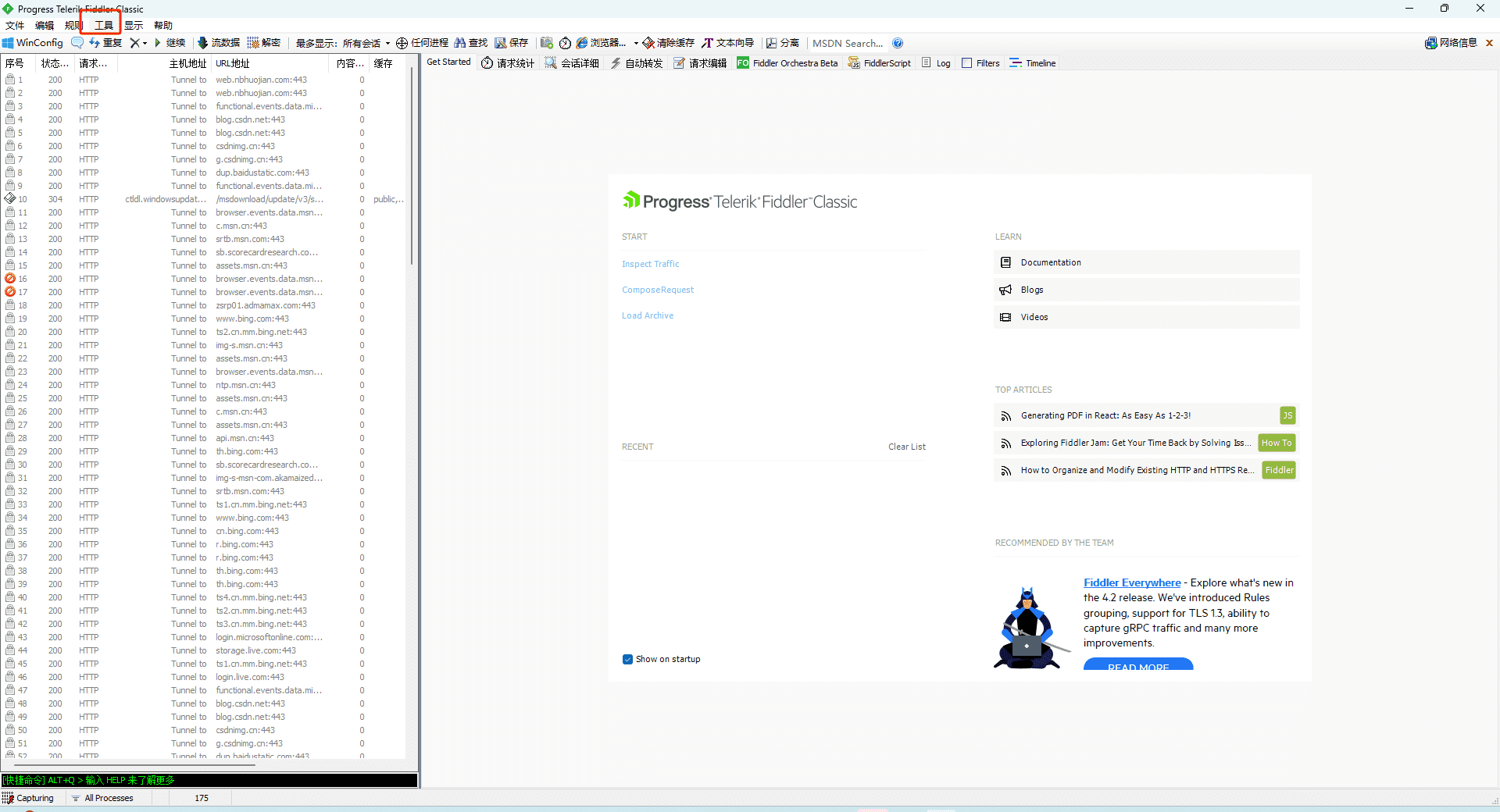This screenshot has width=1500, height=812.
Task: Select session 16 blocked icon row
Action: pyautogui.click(x=205, y=279)
